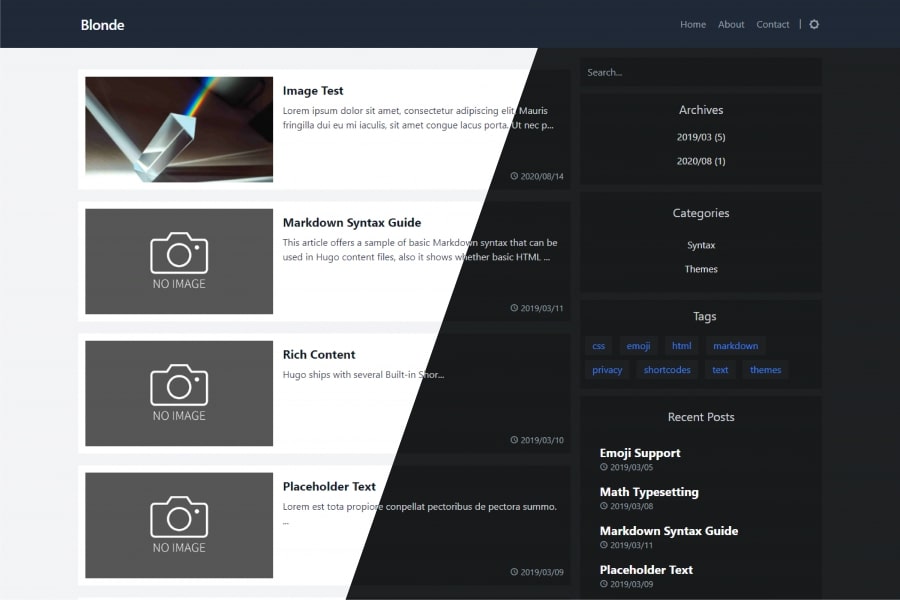Select the Syntax category

(x=701, y=245)
